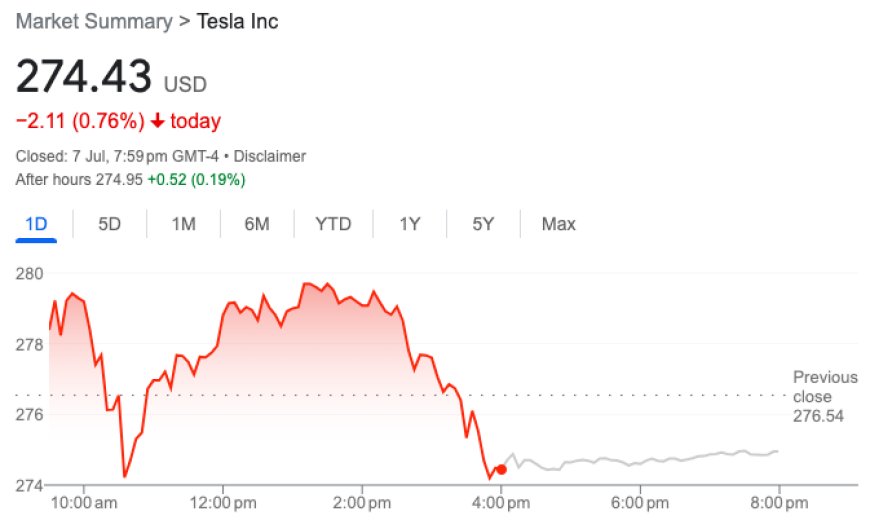The width and height of the screenshot is (870, 520).
Task: View the 5Y price history tab
Action: point(483,224)
